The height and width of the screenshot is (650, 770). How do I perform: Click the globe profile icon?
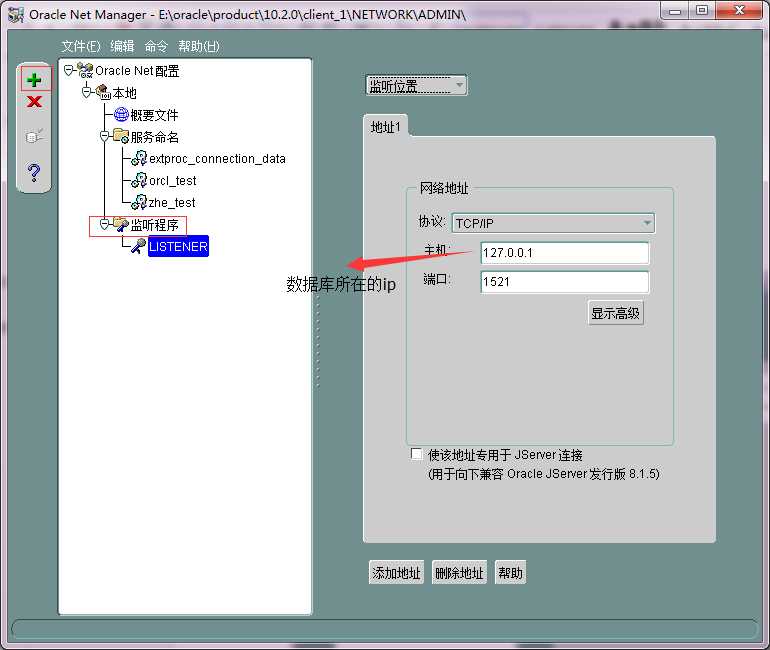pos(121,114)
